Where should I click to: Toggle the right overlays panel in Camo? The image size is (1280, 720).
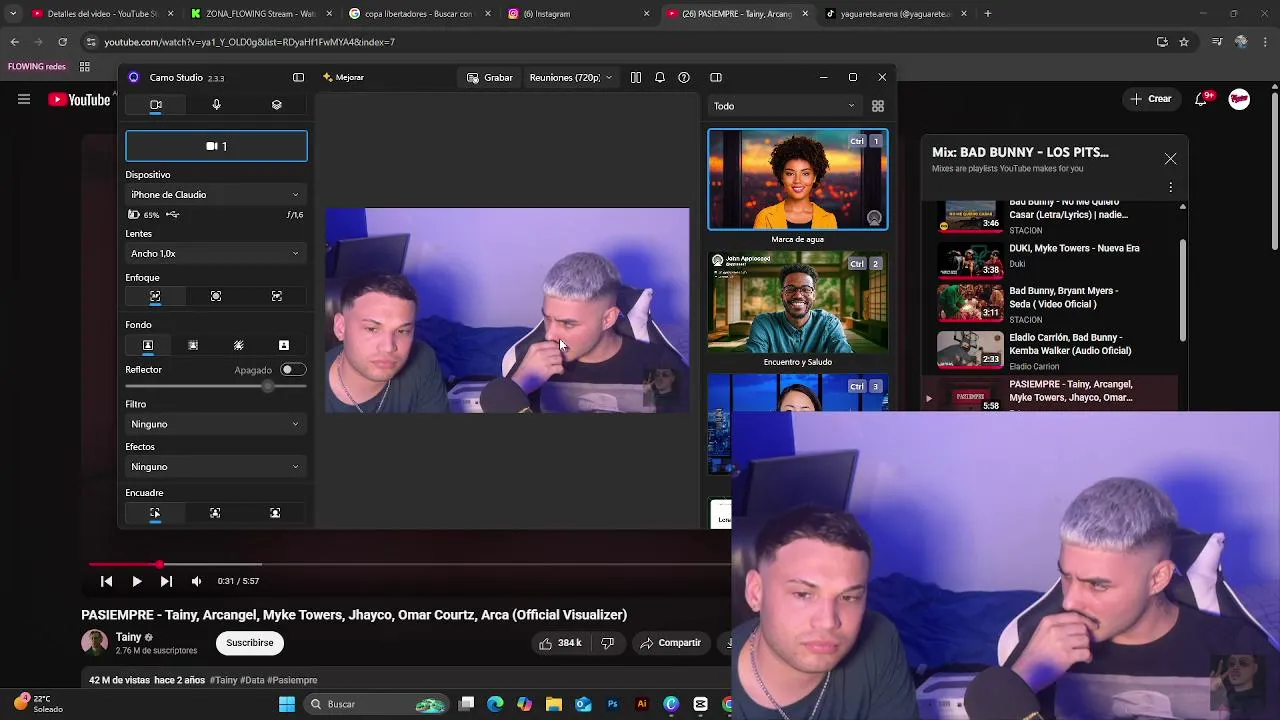(x=716, y=77)
